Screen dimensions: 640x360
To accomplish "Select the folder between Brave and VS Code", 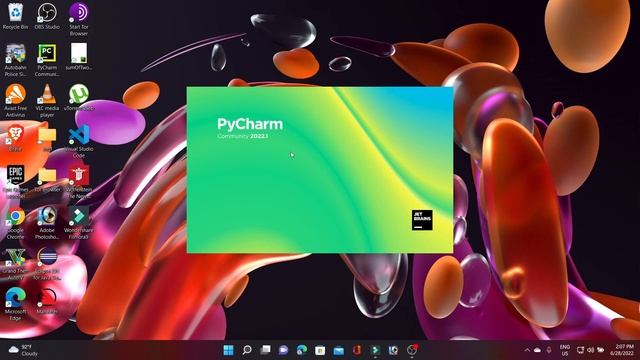I will click(x=47, y=138).
